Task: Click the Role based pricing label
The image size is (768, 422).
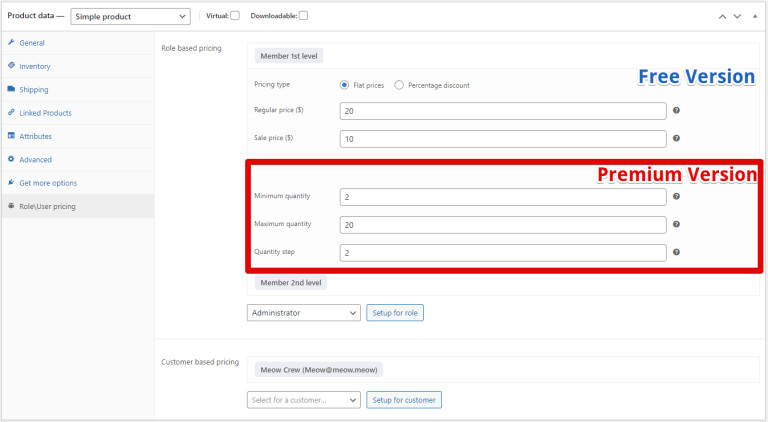Action: (x=192, y=48)
